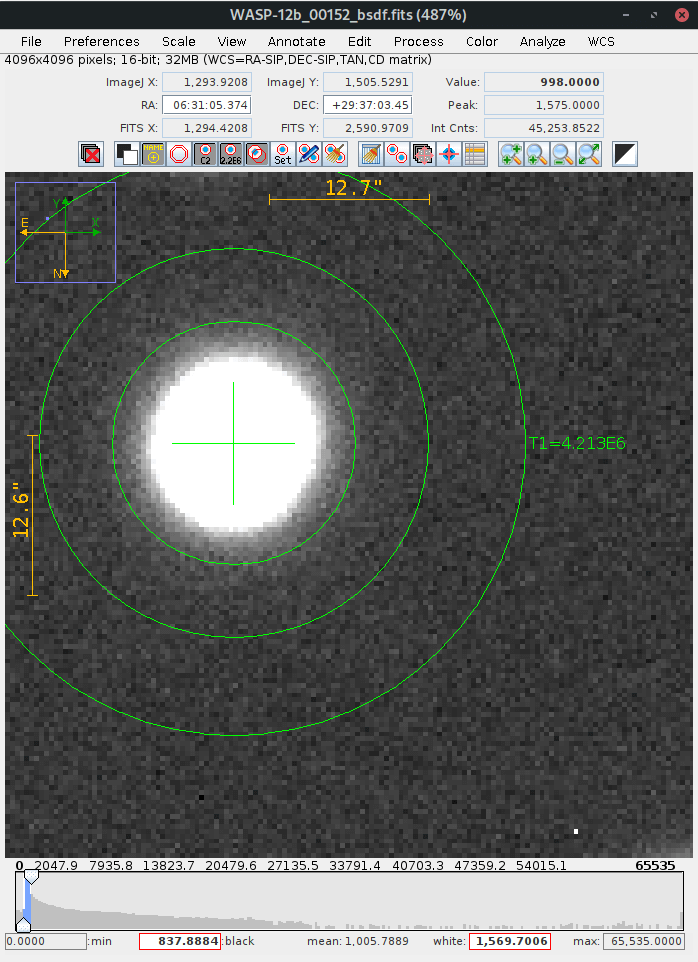Click the mean: 1,005.7889 readout

click(x=358, y=941)
